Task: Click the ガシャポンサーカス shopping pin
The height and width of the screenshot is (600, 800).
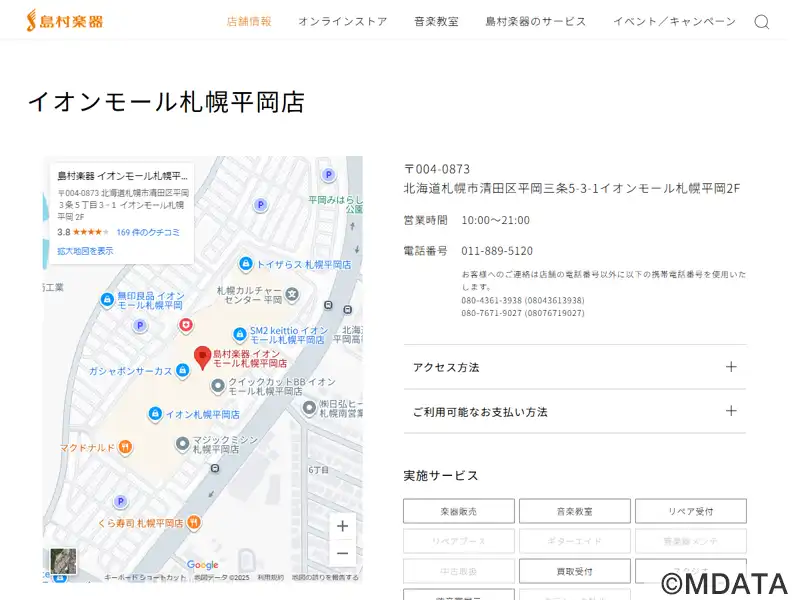Action: click(182, 370)
